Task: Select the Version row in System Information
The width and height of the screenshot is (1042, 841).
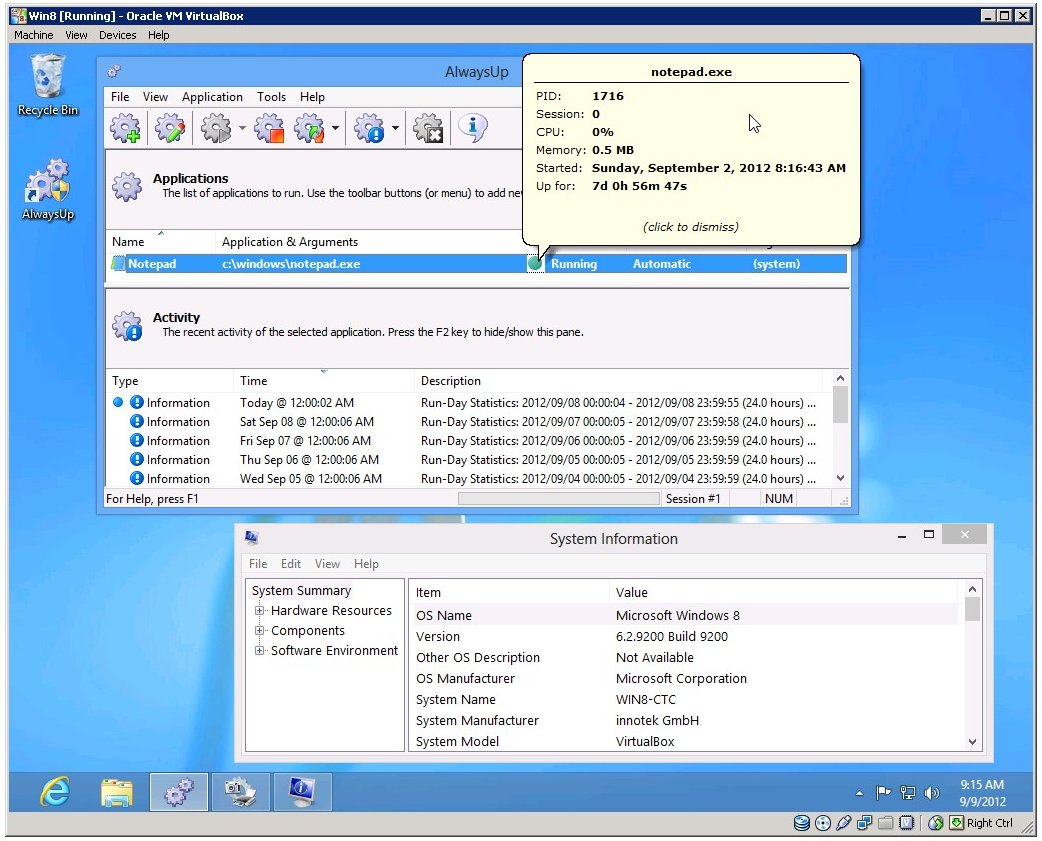Action: click(x=684, y=636)
